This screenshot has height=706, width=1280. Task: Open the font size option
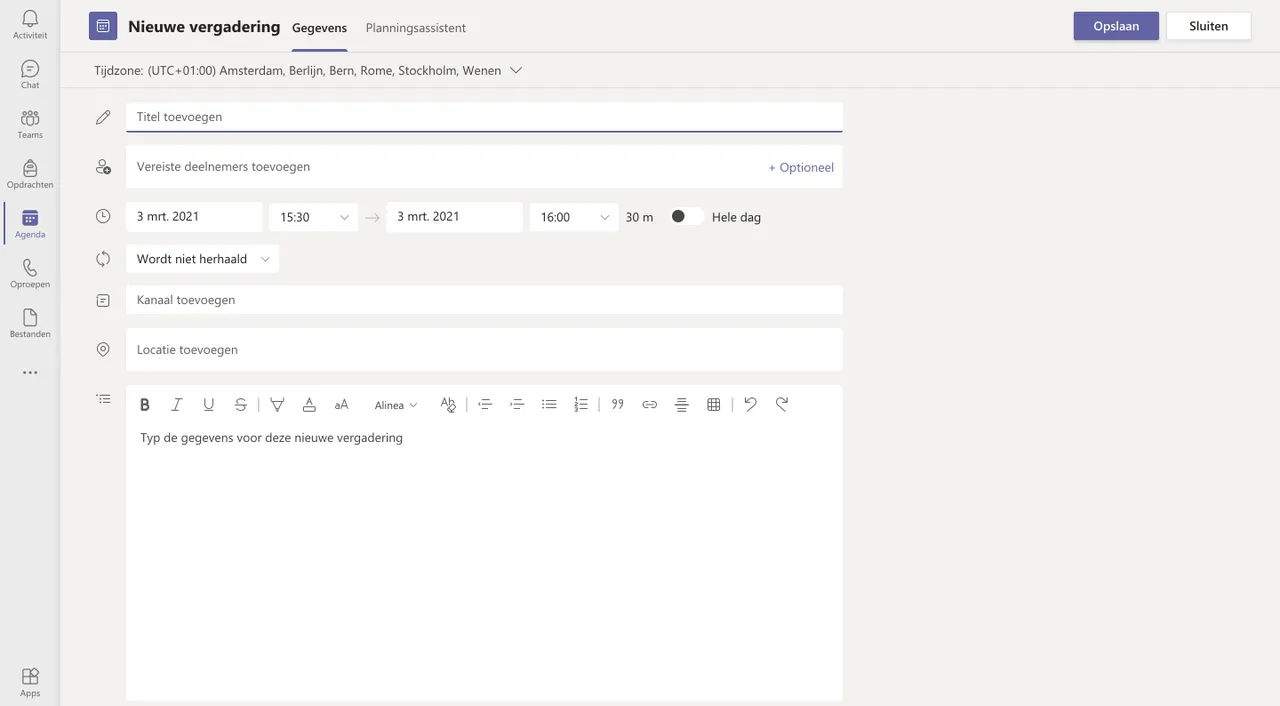tap(341, 405)
